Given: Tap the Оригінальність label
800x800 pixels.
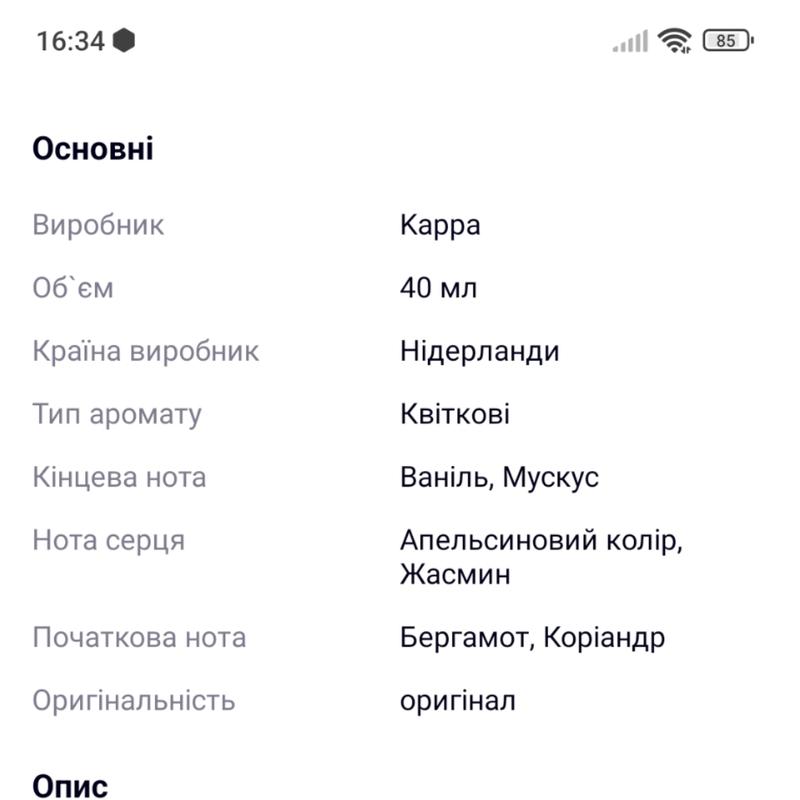Looking at the screenshot, I should click(x=134, y=700).
